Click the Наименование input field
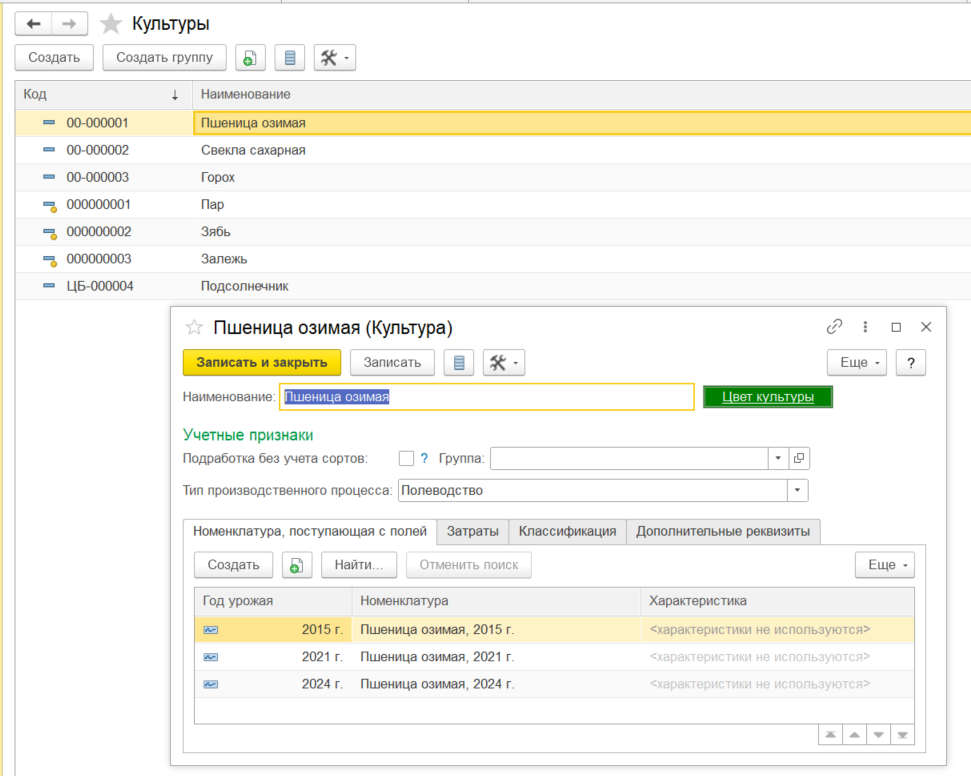971x776 pixels. click(x=487, y=397)
